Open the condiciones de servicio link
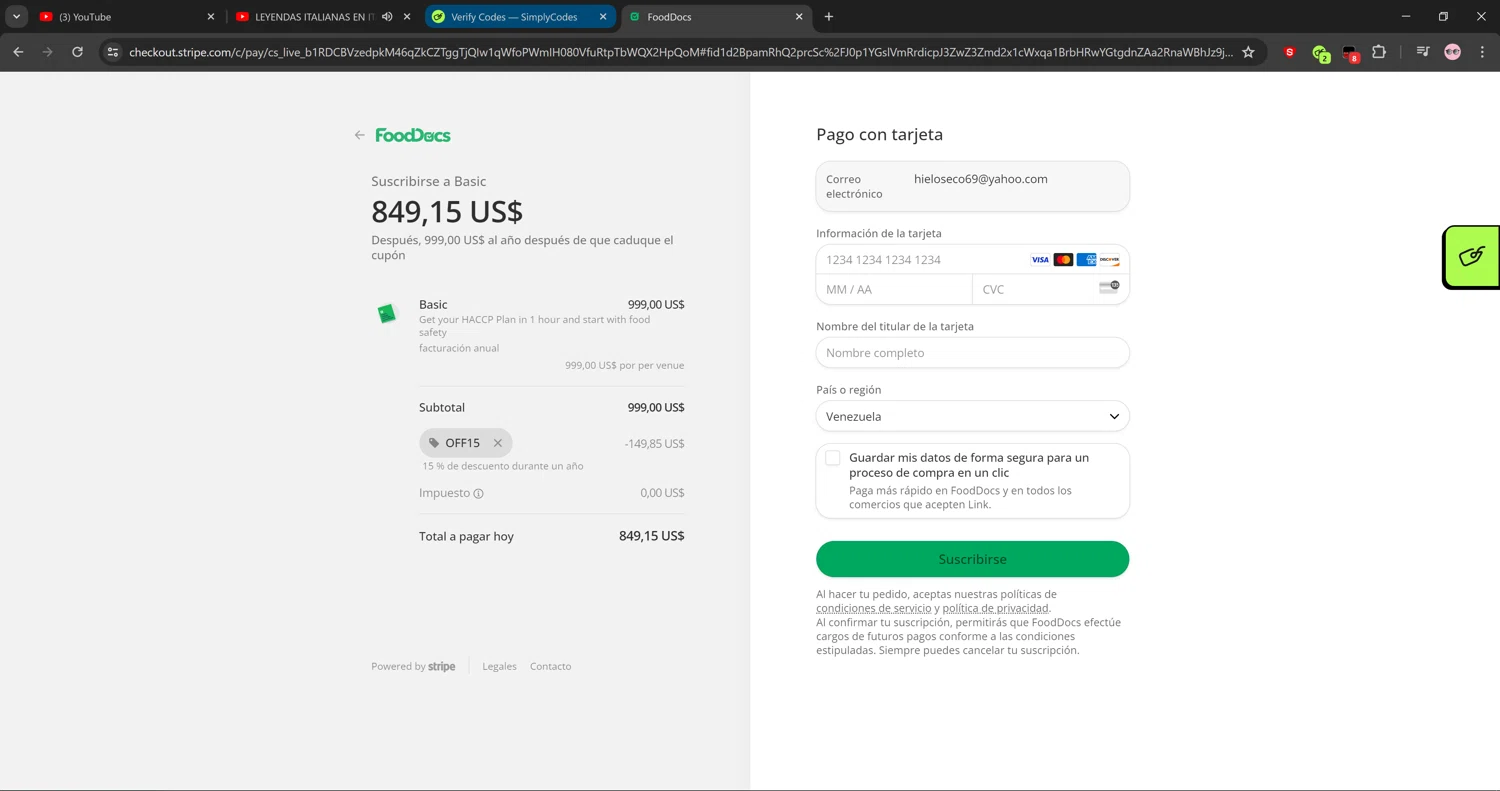Image resolution: width=1500 pixels, height=791 pixels. point(874,608)
